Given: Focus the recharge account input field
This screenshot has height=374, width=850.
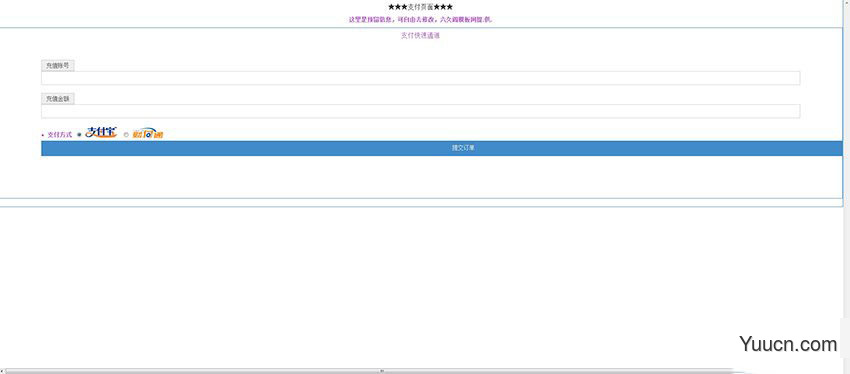Looking at the screenshot, I should [421, 78].
